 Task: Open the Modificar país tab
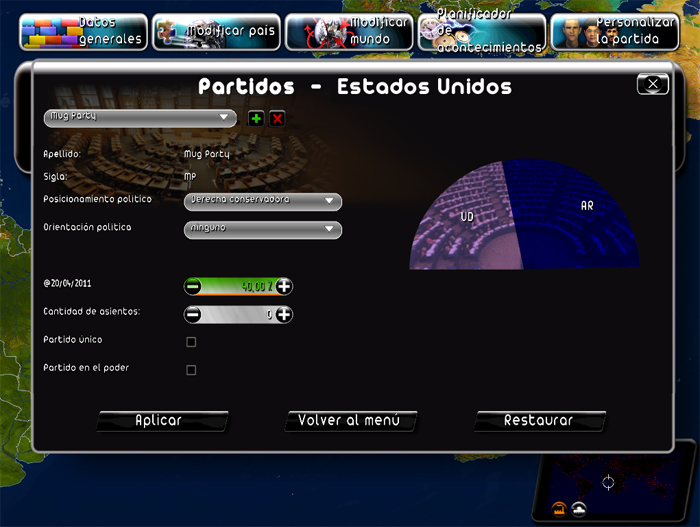coord(217,32)
